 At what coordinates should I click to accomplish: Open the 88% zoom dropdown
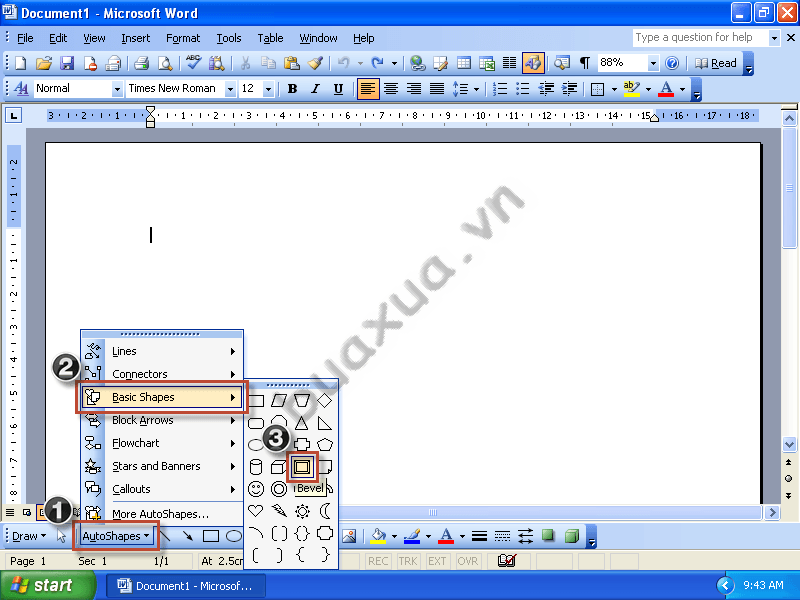coord(653,63)
